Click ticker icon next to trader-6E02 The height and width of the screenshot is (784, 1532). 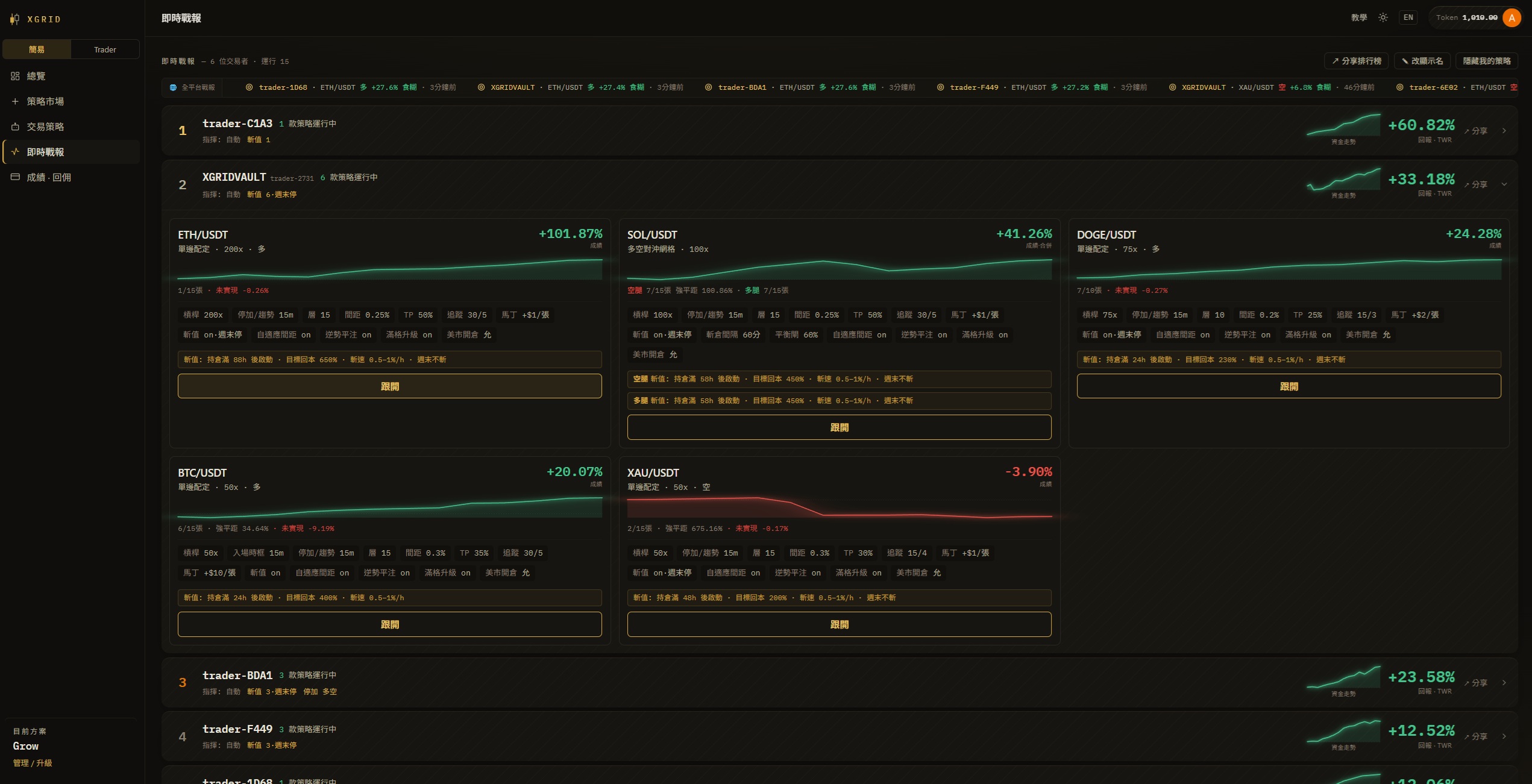pos(1399,87)
